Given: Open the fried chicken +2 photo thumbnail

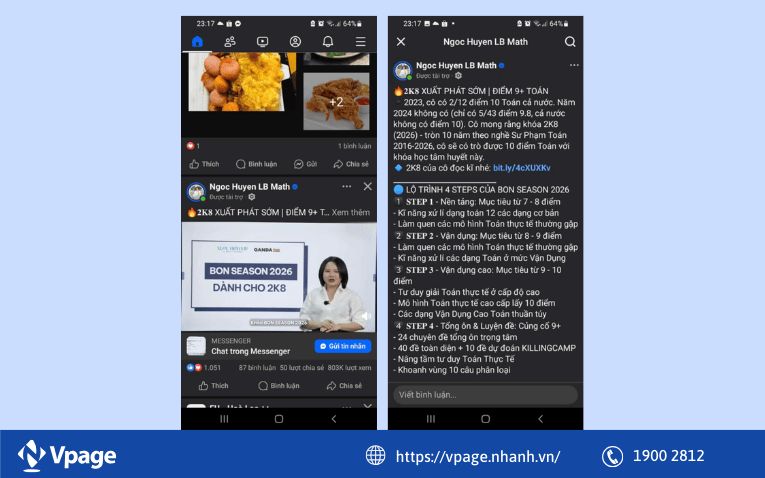Looking at the screenshot, I should pos(336,102).
